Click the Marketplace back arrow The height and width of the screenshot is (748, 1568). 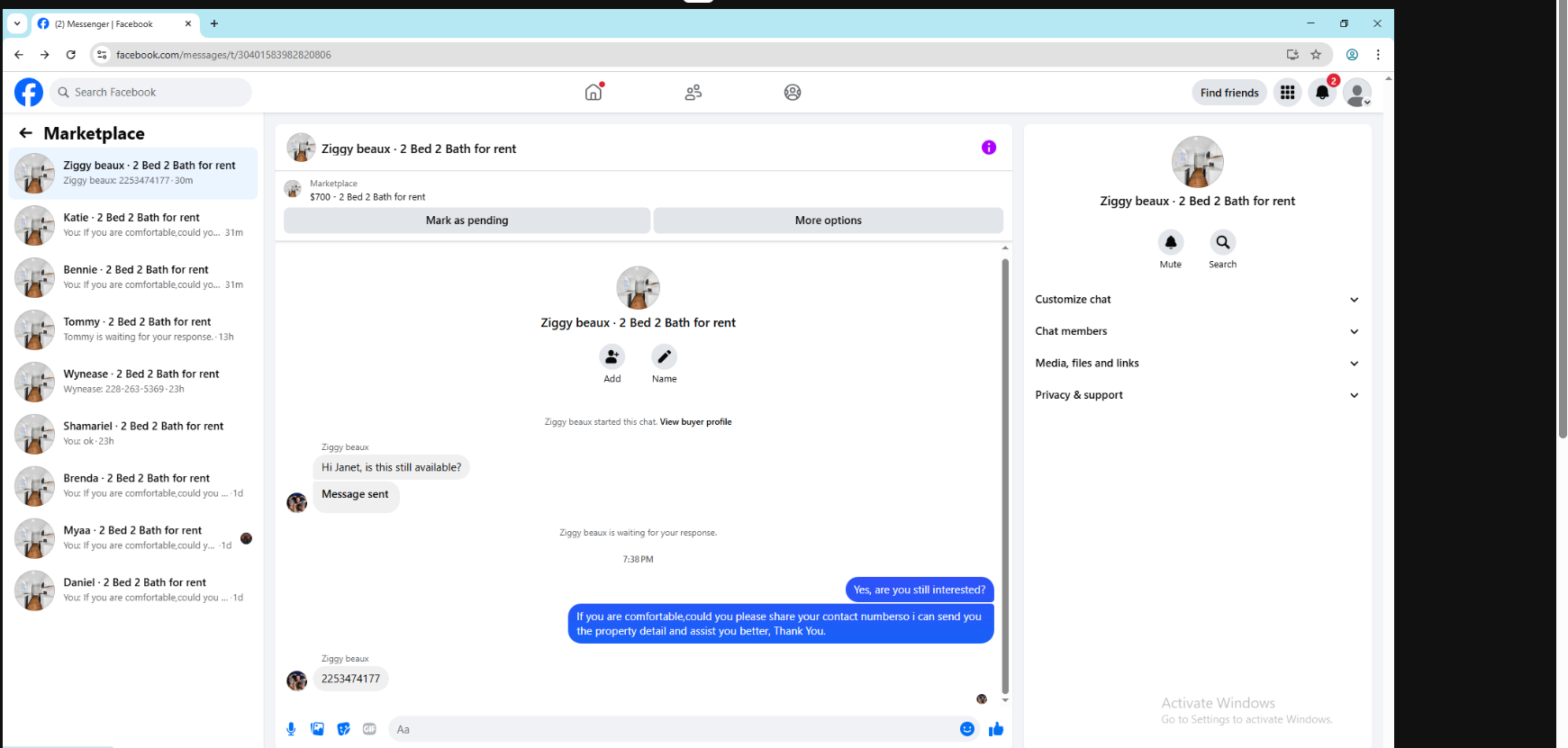point(26,133)
